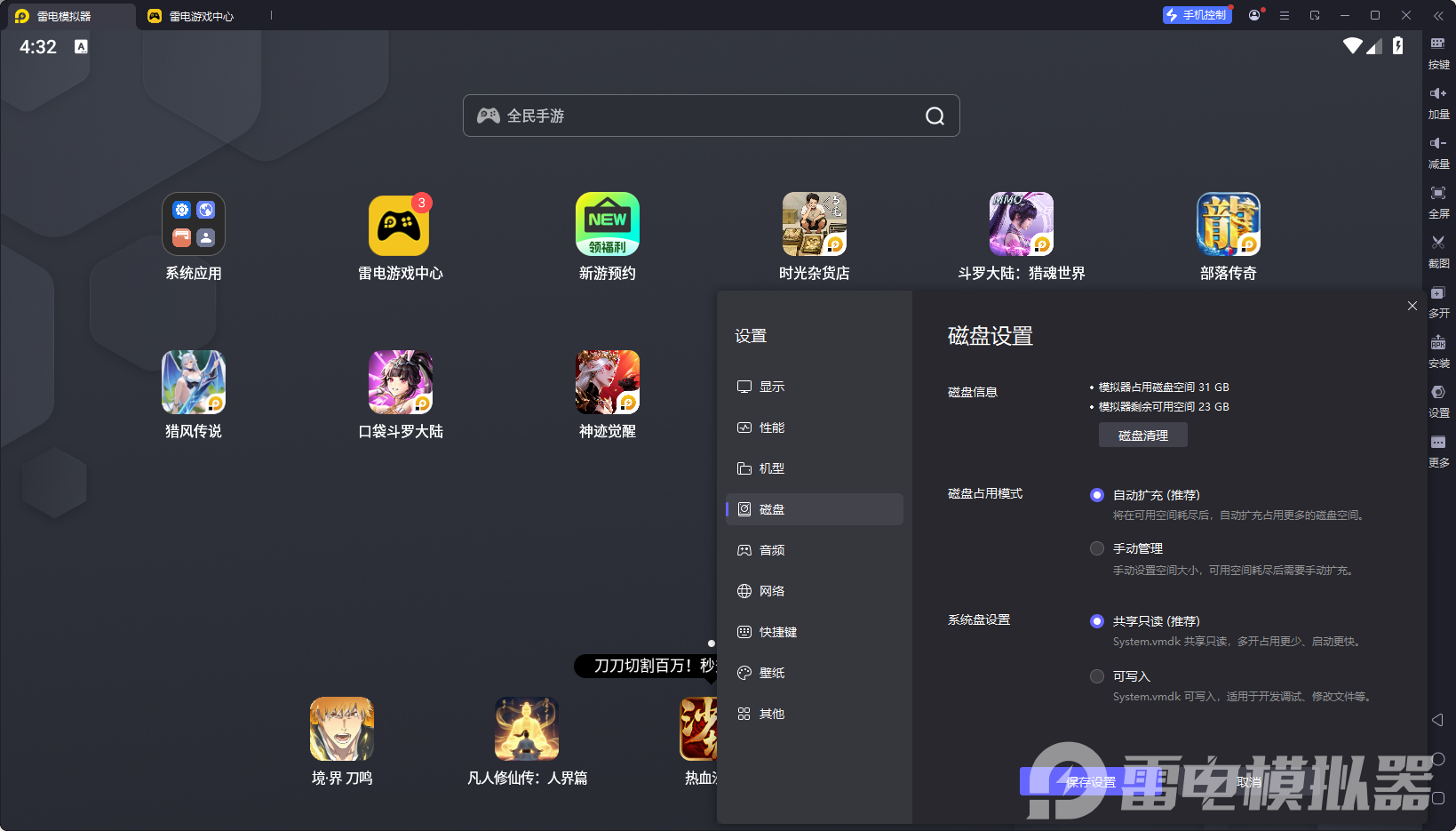1456x831 pixels.
Task: Select 自动扩充 (推荐) disk mode
Action: [x=1097, y=495]
